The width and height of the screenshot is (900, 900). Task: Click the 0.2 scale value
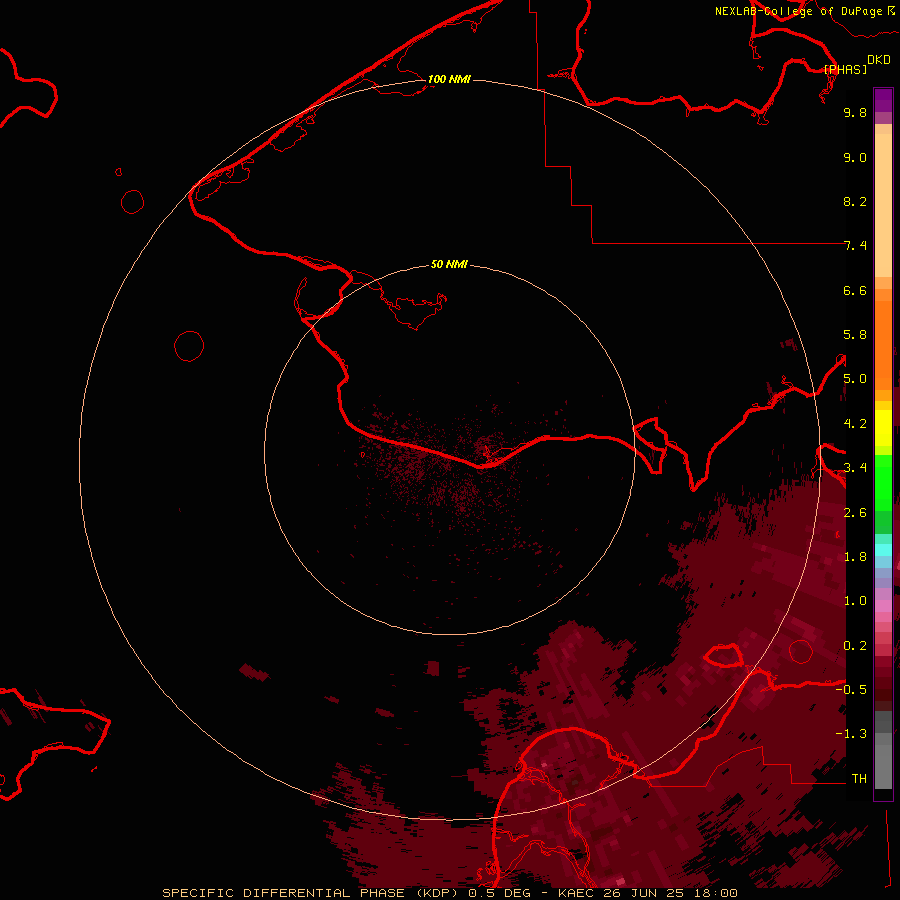click(855, 646)
